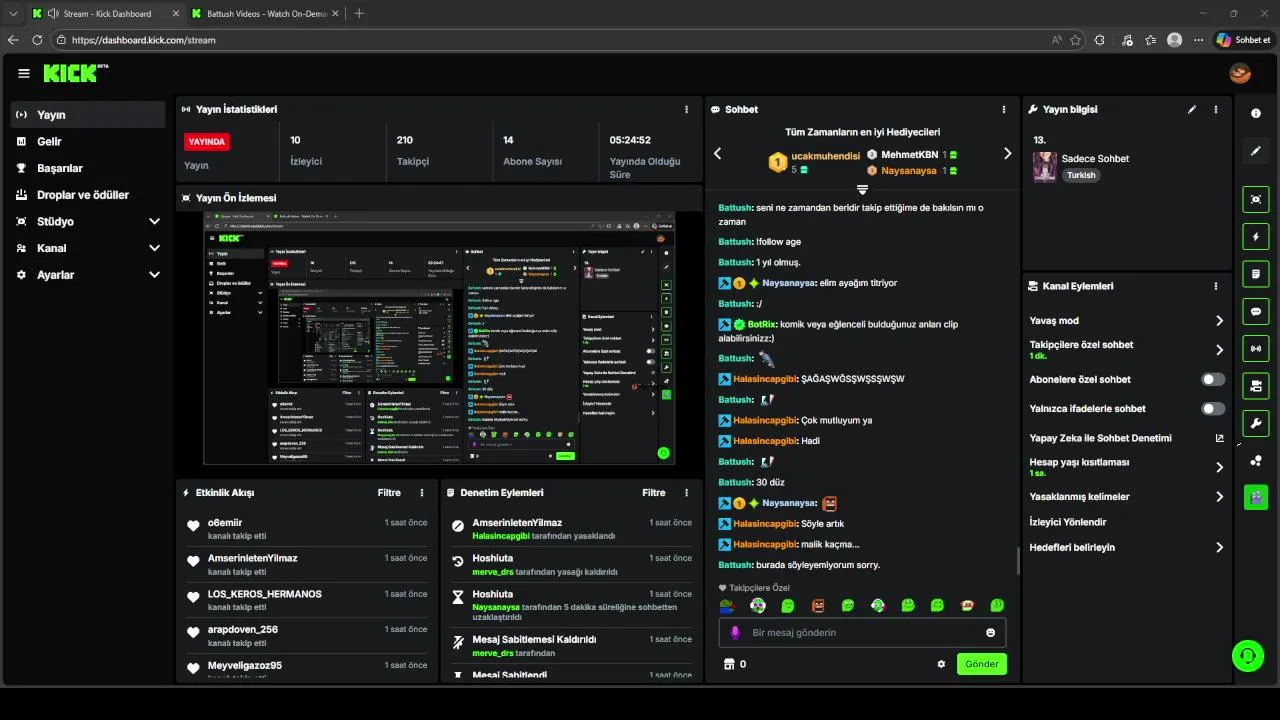Select Yayın in left sidebar

pyautogui.click(x=88, y=115)
